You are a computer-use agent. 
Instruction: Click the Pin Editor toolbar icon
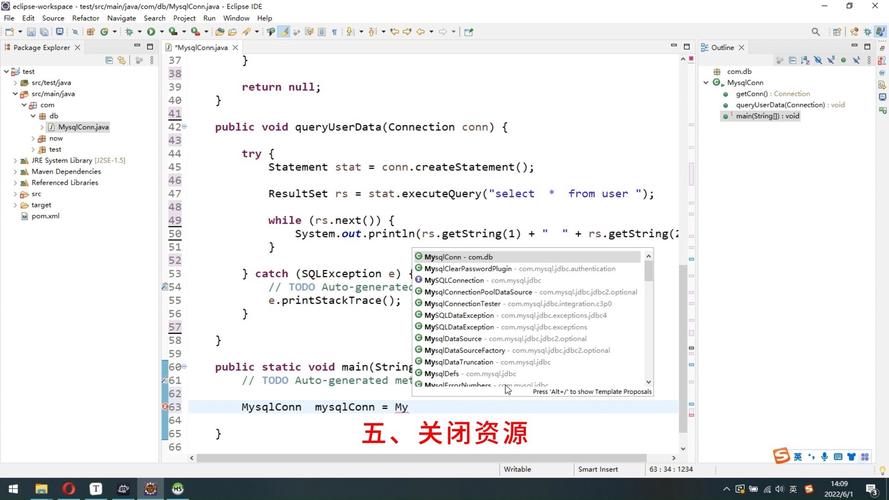tap(468, 32)
